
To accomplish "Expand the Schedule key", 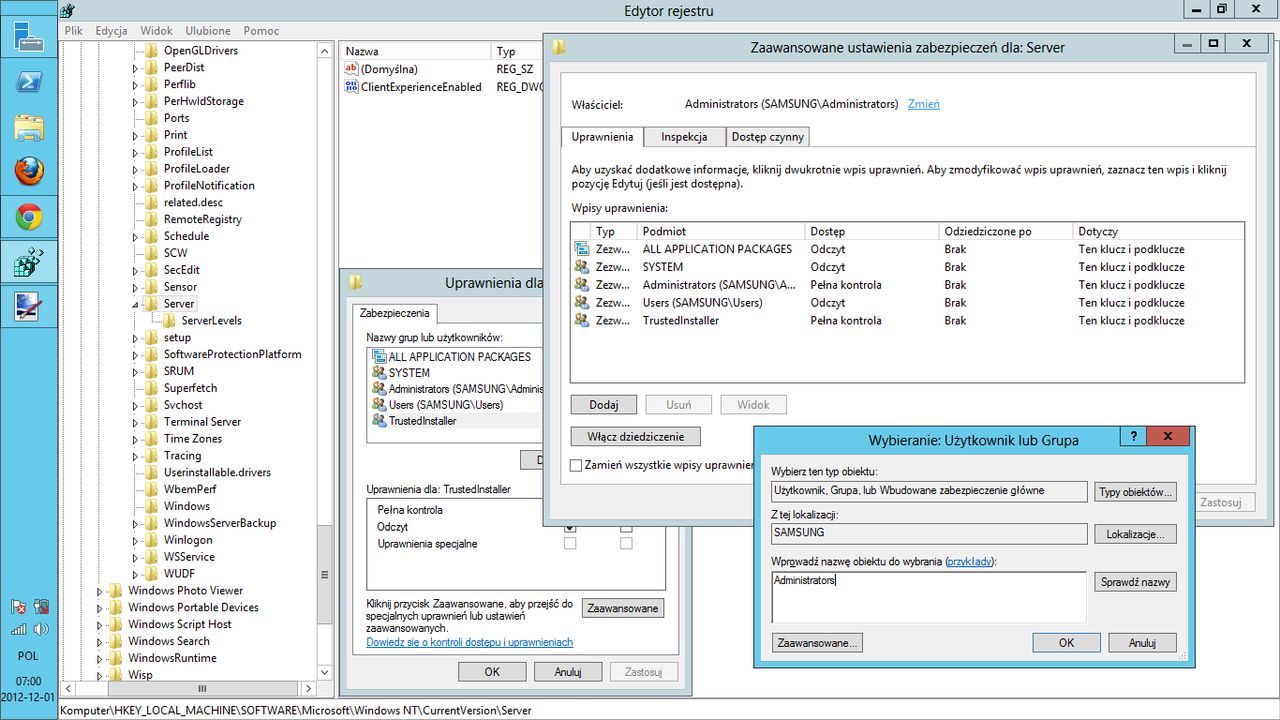I will click(x=136, y=237).
